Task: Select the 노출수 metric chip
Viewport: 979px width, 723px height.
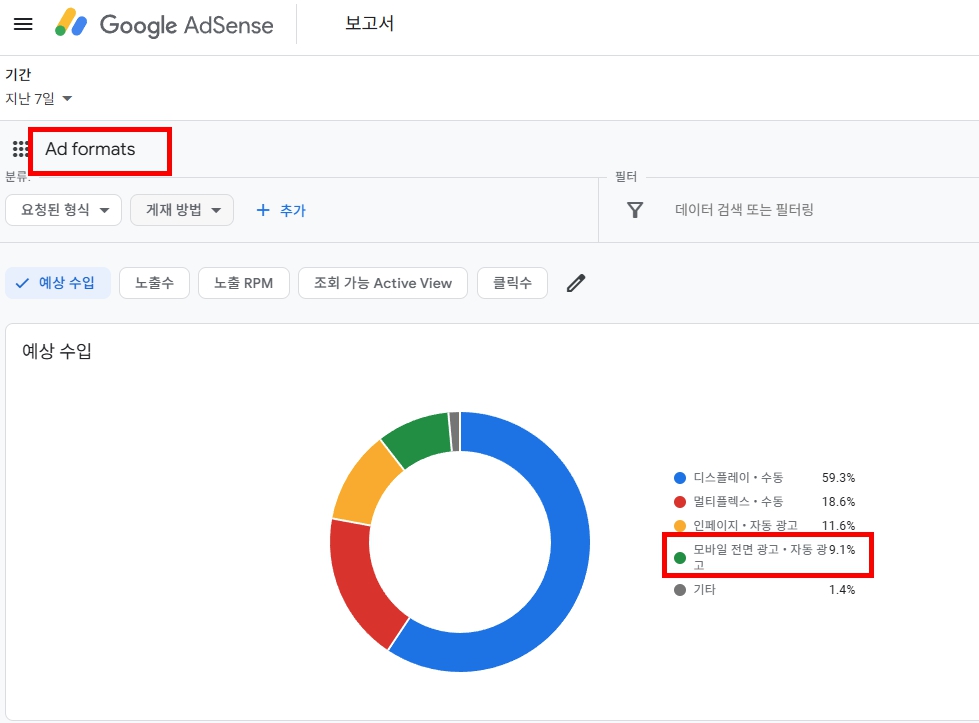Action: pyautogui.click(x=154, y=283)
